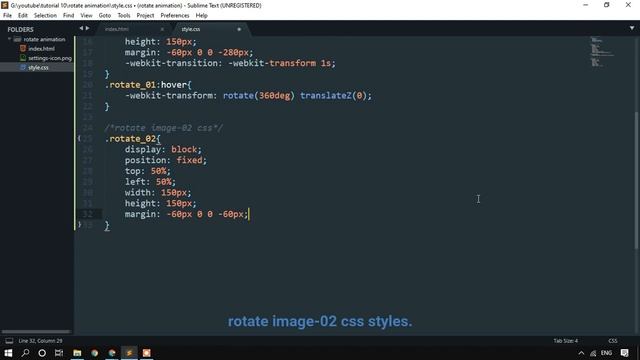Screen dimensions: 640x360
Task: Change the CSS syntax selector
Action: 612,340
